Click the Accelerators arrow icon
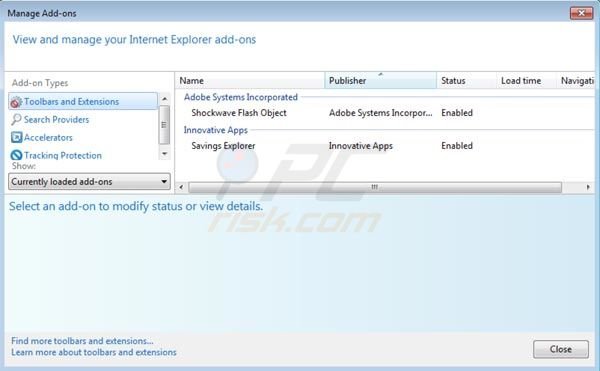Viewport: 600px width, 371px height. (16, 137)
